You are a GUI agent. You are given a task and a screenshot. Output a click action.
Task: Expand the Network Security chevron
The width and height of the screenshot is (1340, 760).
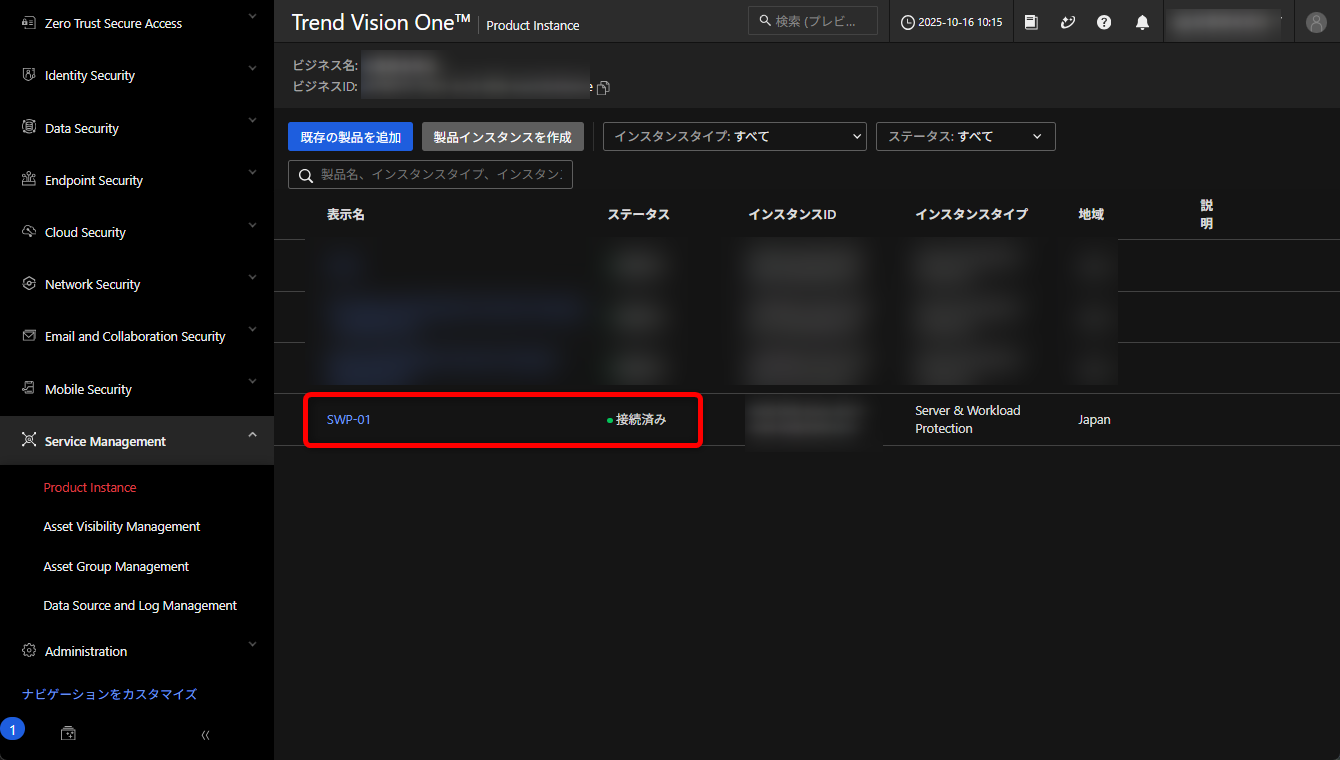[252, 277]
